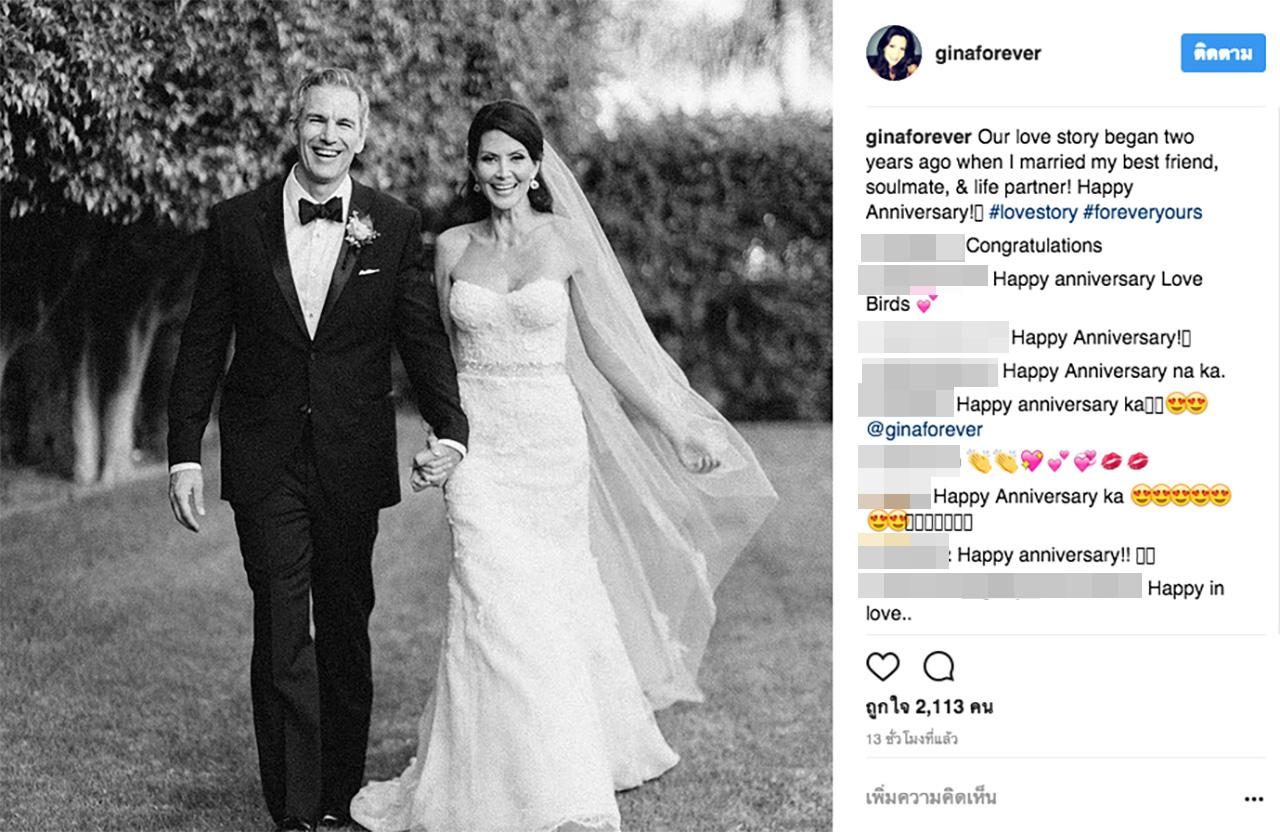Viewport: 1280px width, 832px height.
Task: View the ถูกใจ 2,113 คน likes list
Action: click(x=929, y=707)
